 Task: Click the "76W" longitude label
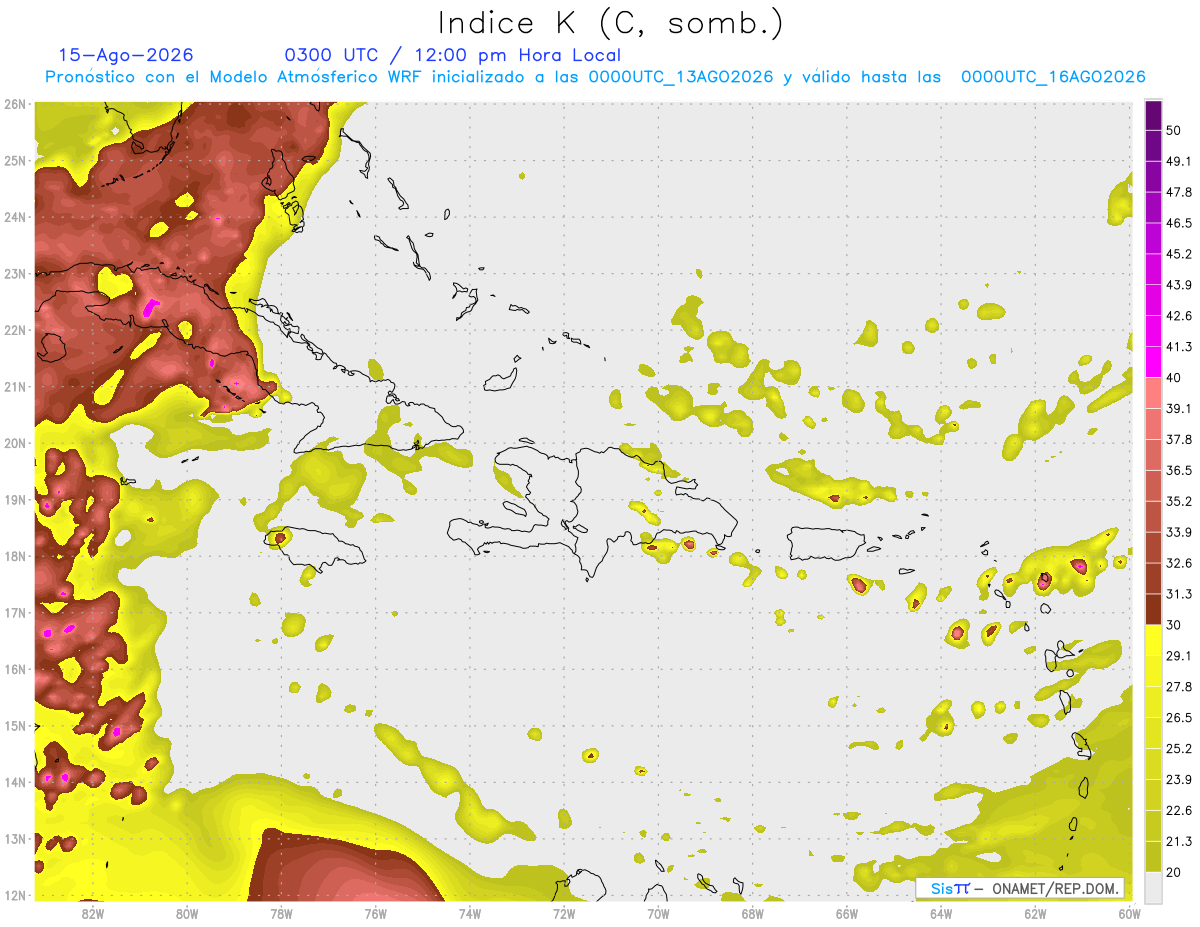point(375,913)
